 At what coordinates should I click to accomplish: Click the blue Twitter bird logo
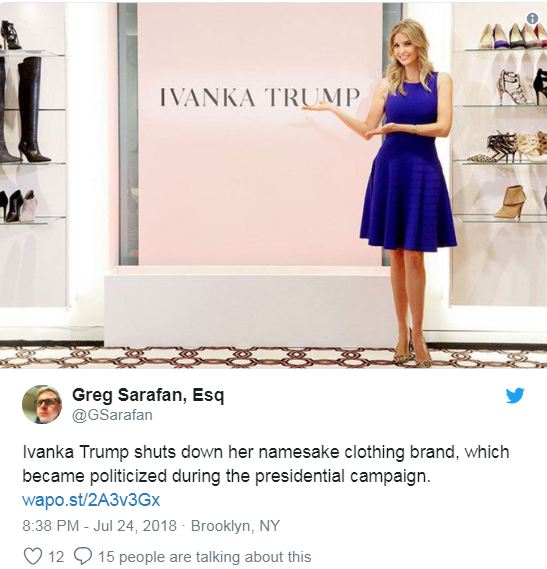pyautogui.click(x=515, y=396)
